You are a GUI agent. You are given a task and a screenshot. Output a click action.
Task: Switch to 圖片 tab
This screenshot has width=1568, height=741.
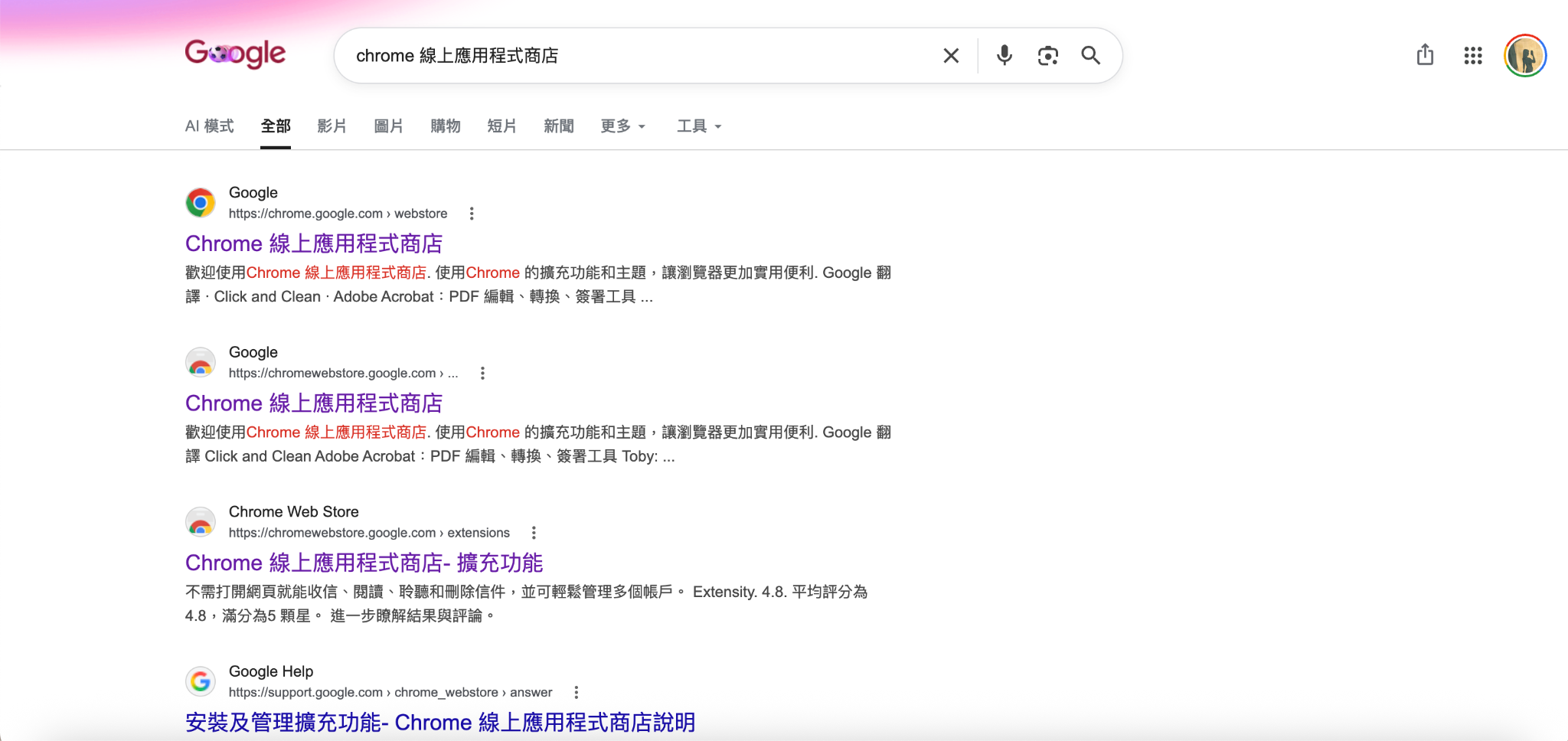point(389,126)
